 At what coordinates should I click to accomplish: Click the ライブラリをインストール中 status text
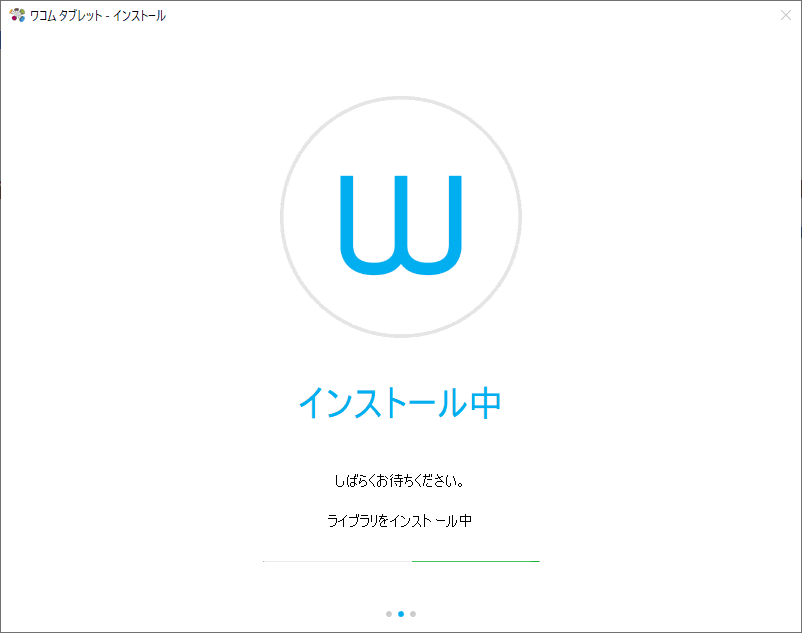[x=399, y=521]
